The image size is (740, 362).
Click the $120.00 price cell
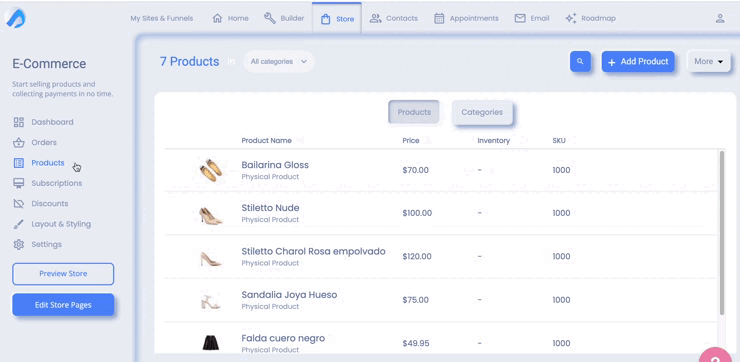click(417, 256)
